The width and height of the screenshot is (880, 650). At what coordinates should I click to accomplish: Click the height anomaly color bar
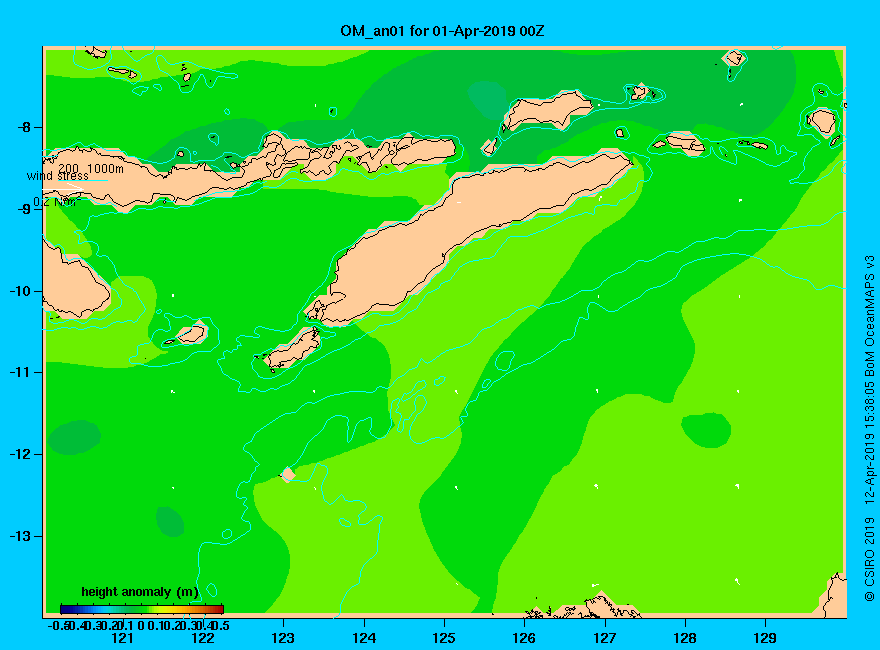coord(142,609)
